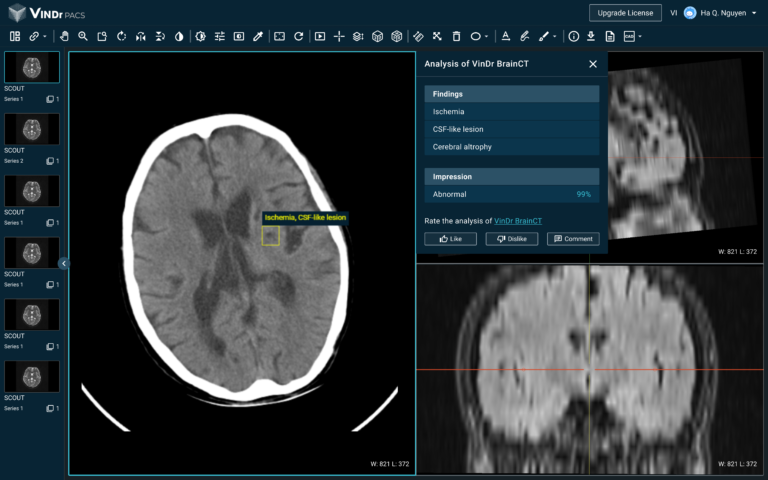Viewport: 768px width, 480px height.
Task: Switch language via the VI label
Action: pos(673,13)
